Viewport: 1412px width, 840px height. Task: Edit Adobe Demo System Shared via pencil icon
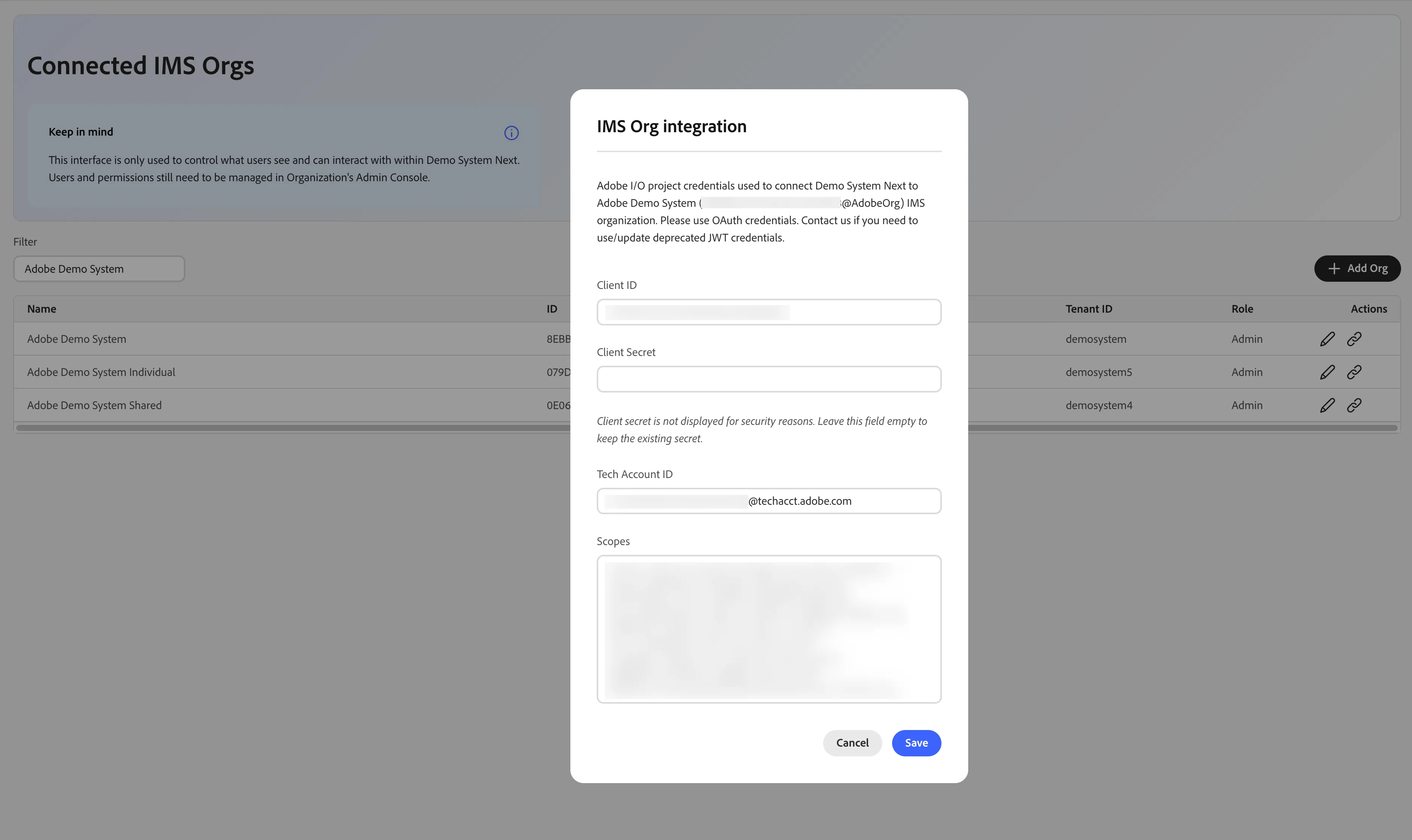[1327, 405]
